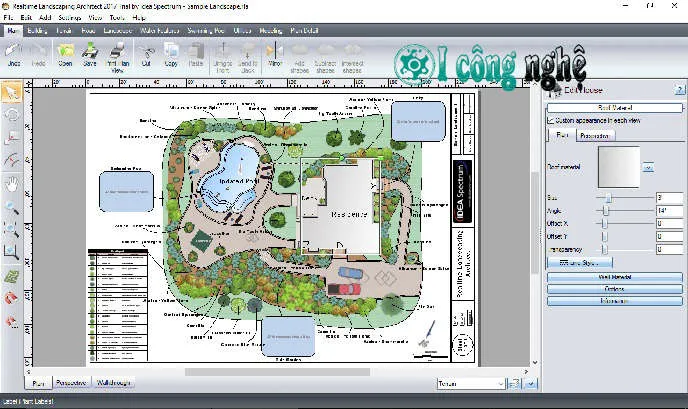Viewport: 688px width, 409px height.
Task: Click the Size value input field
Action: tap(670, 198)
